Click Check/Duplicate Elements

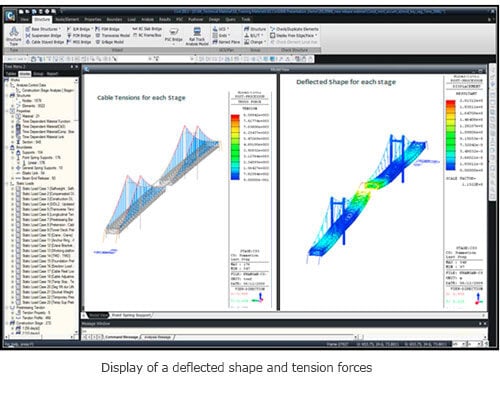(x=294, y=29)
